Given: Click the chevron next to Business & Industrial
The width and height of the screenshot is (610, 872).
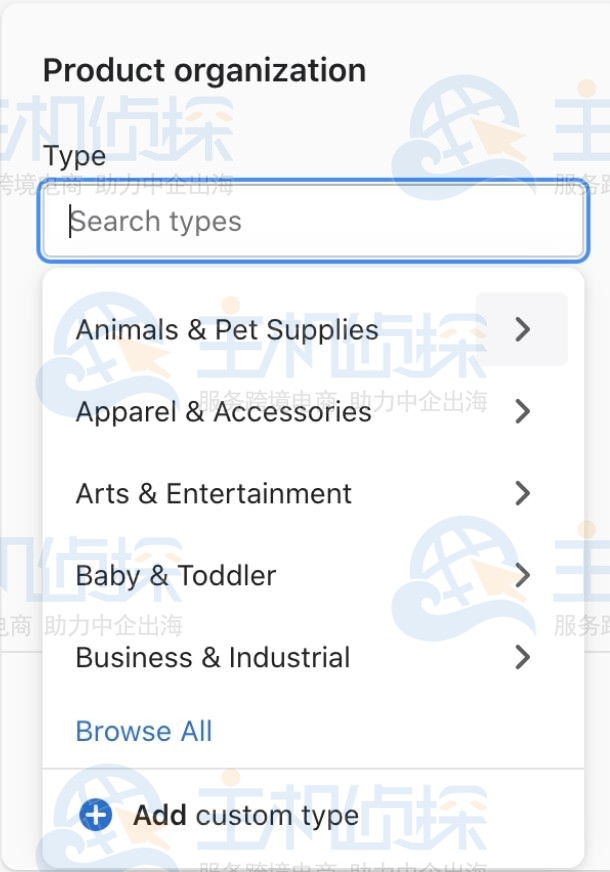Looking at the screenshot, I should click(522, 657).
